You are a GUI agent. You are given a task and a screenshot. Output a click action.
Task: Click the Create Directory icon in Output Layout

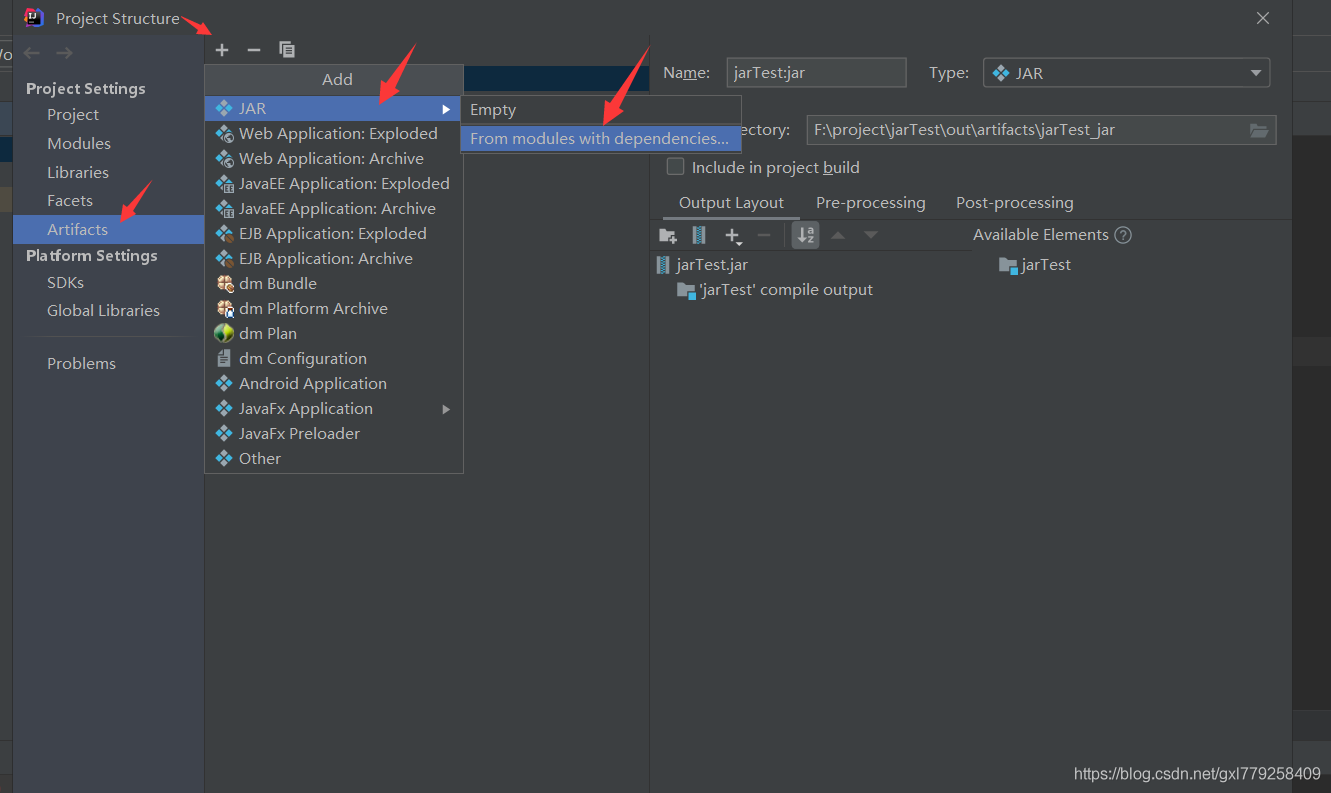tap(668, 235)
